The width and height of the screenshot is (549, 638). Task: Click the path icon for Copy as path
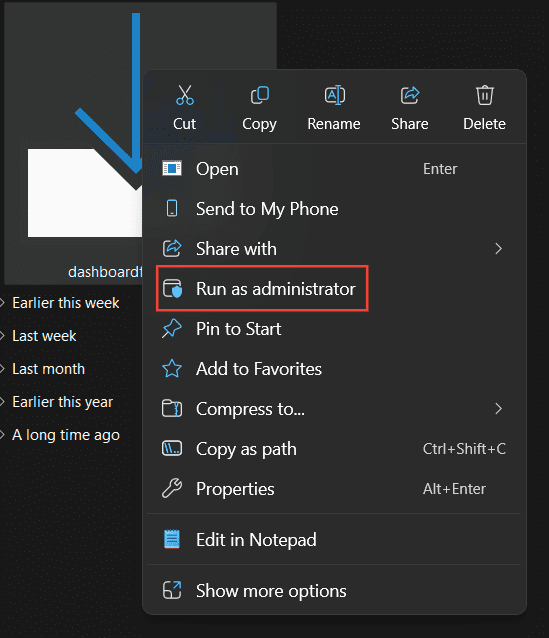point(172,448)
